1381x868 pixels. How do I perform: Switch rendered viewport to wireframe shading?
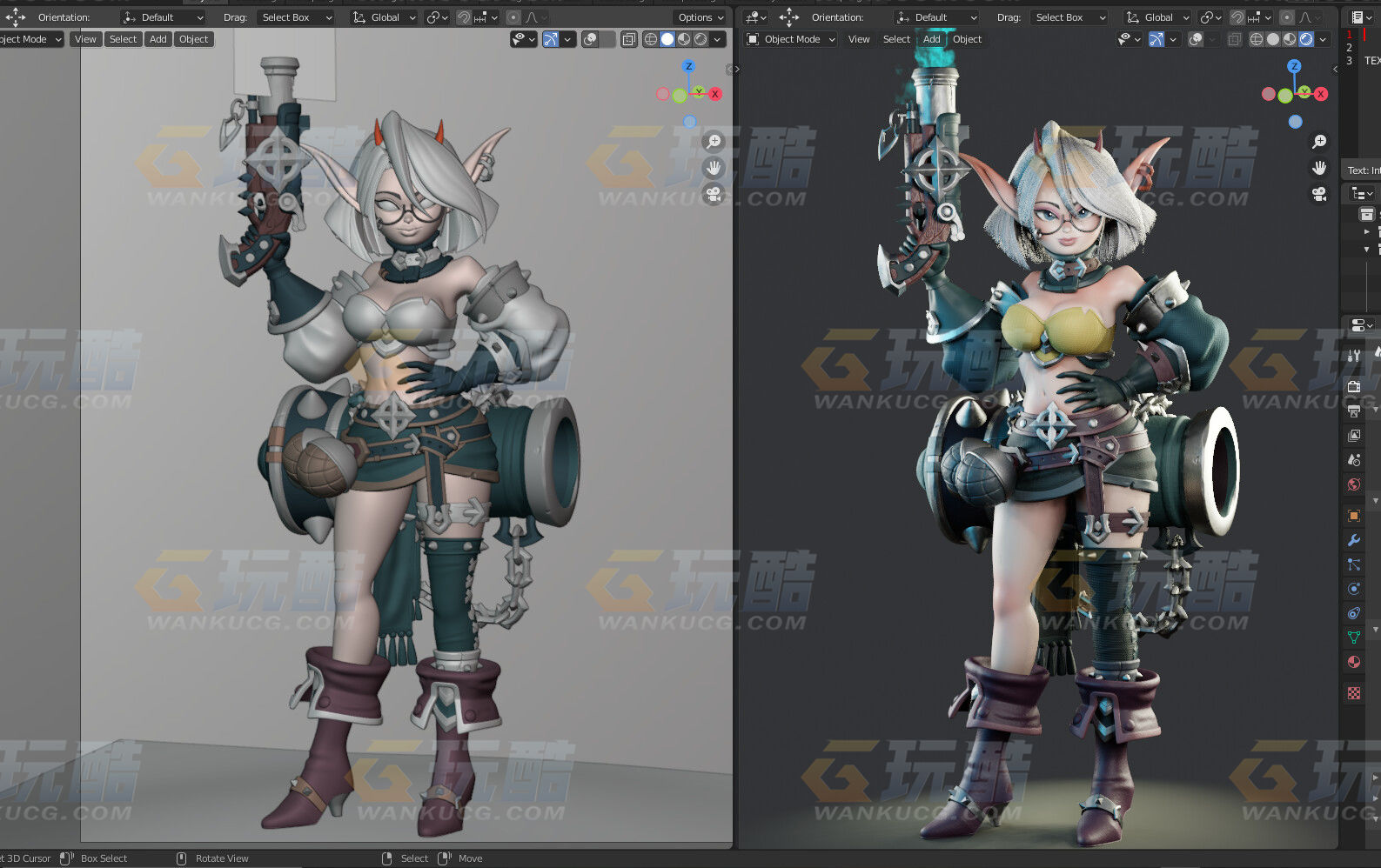tap(1256, 39)
